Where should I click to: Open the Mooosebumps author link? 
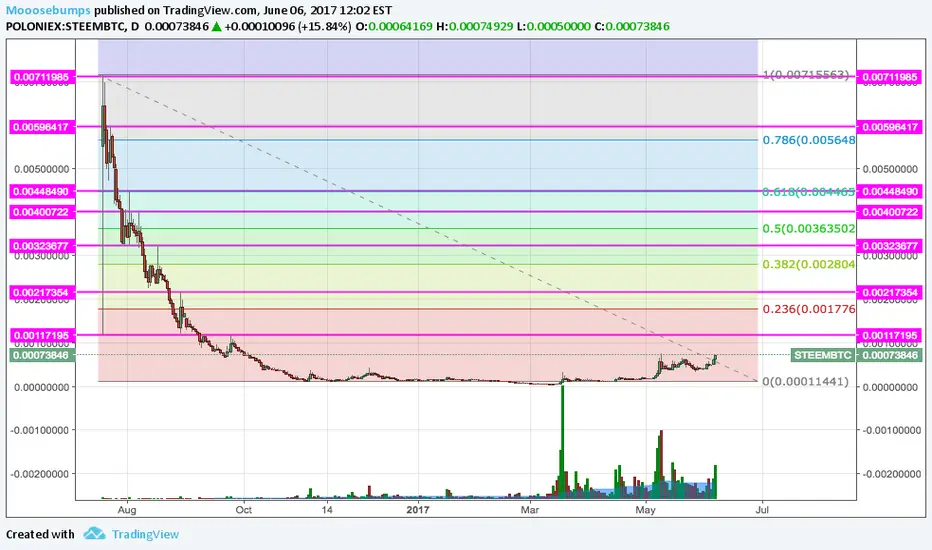click(x=48, y=10)
